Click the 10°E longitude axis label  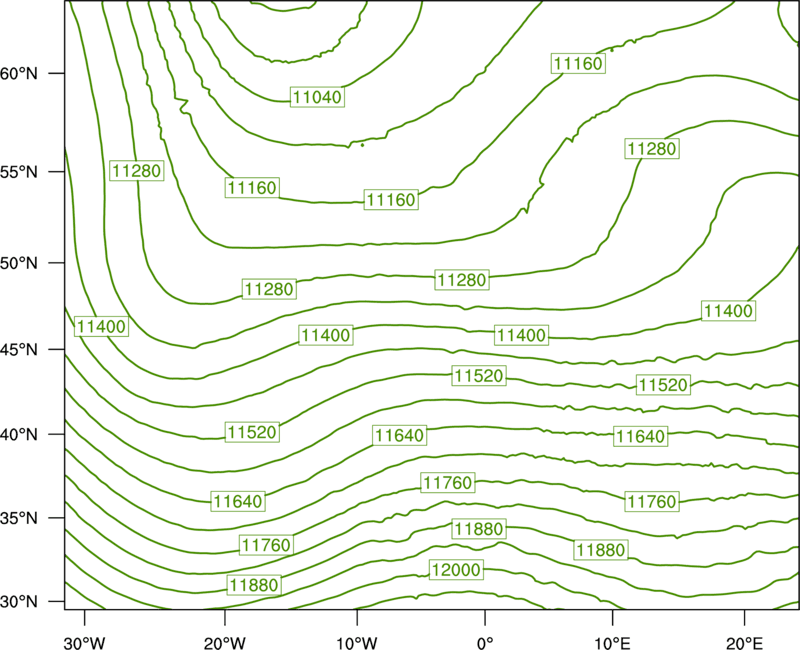[x=612, y=643]
